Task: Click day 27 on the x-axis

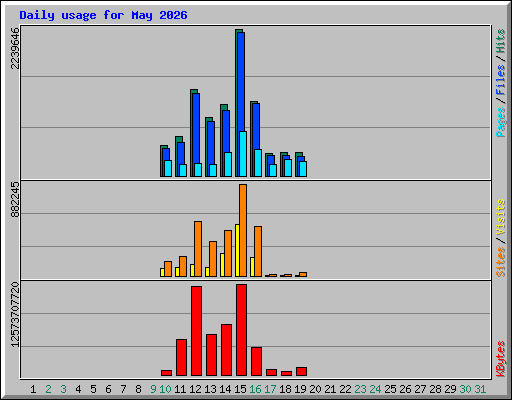Action: coord(420,389)
